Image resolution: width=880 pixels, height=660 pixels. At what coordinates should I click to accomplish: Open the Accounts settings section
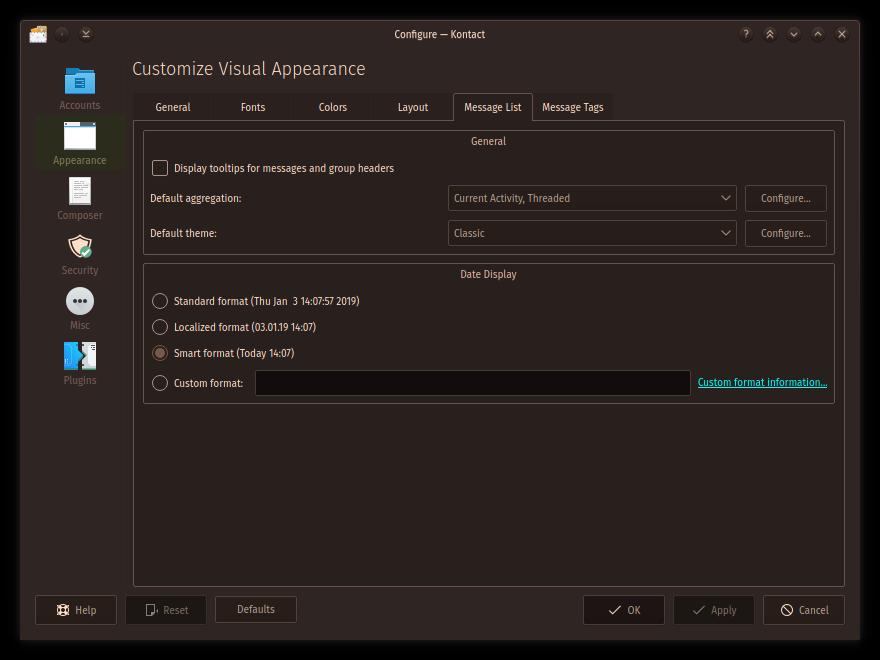80,89
